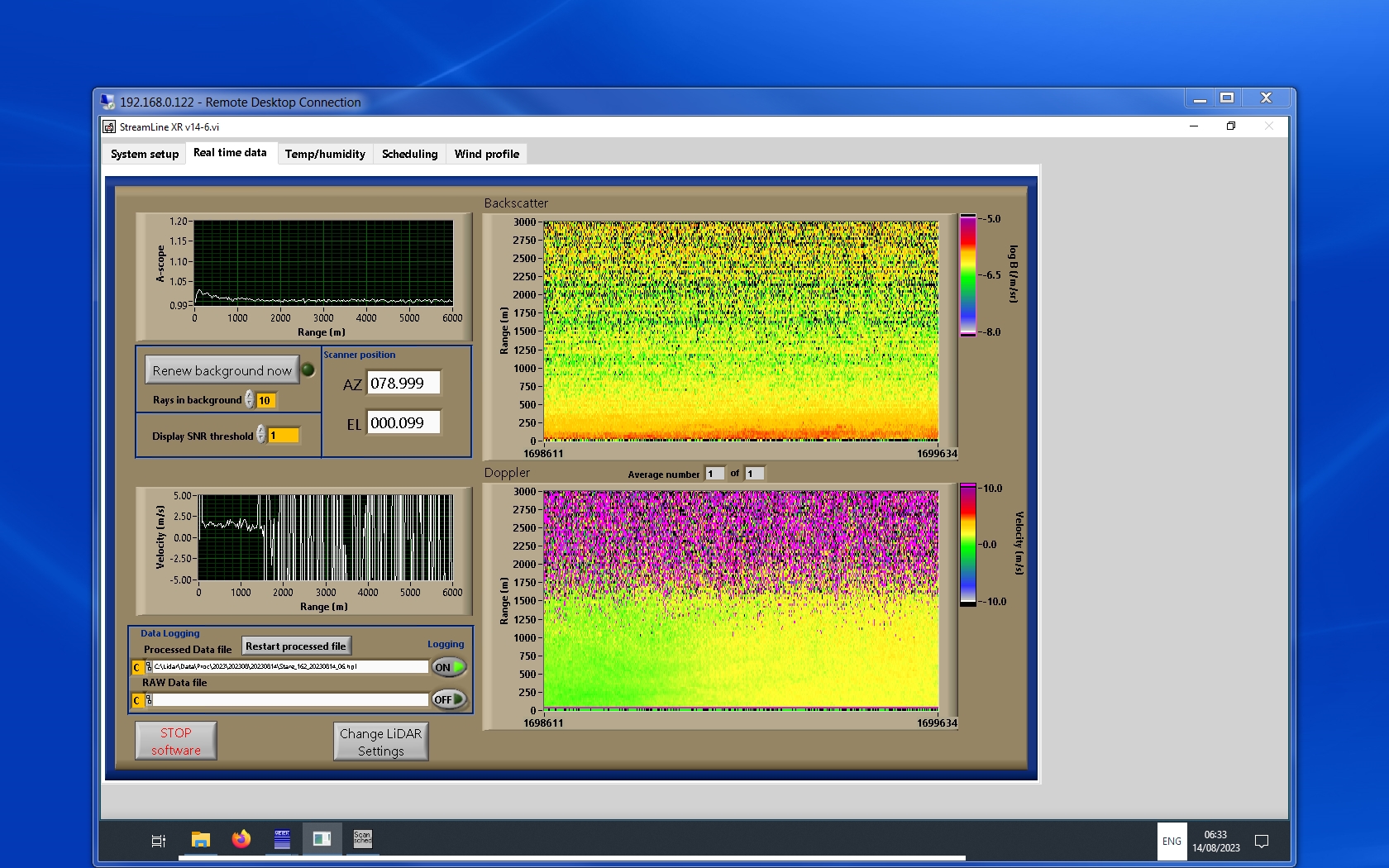Open Firefox from the remote taskbar
The height and width of the screenshot is (868, 1389).
pos(241,840)
